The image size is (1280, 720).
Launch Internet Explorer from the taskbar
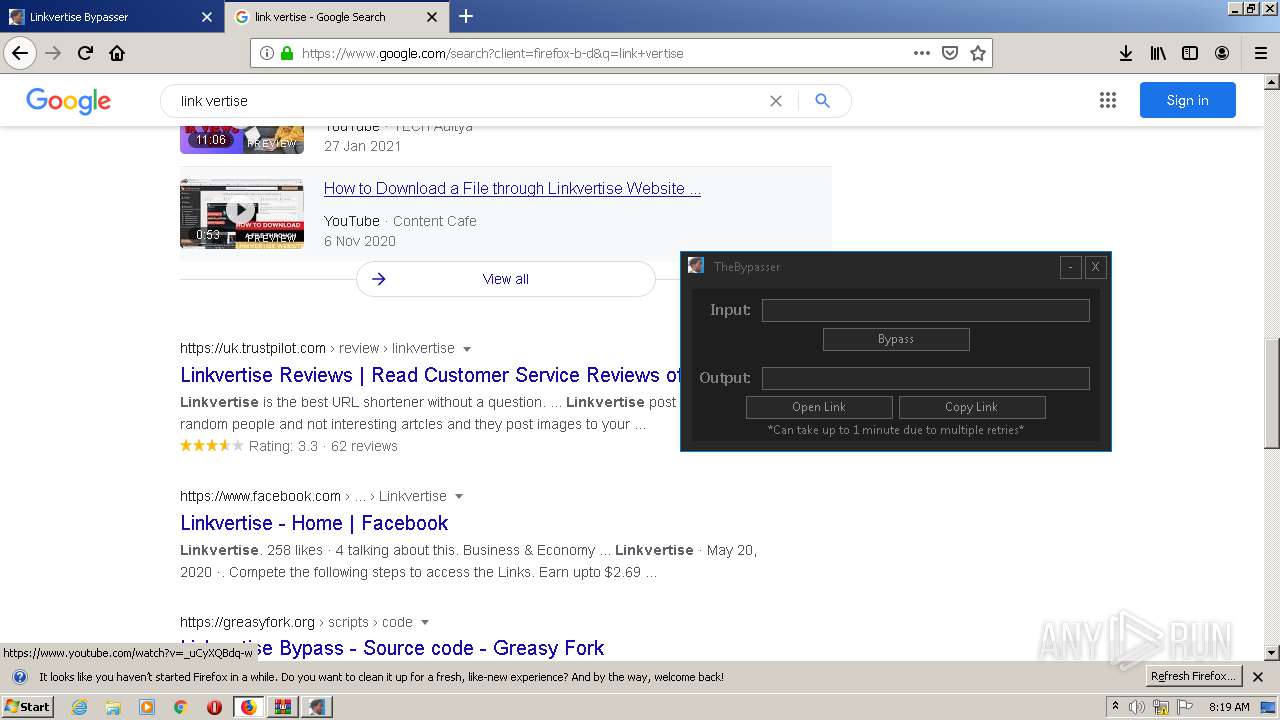[x=80, y=707]
